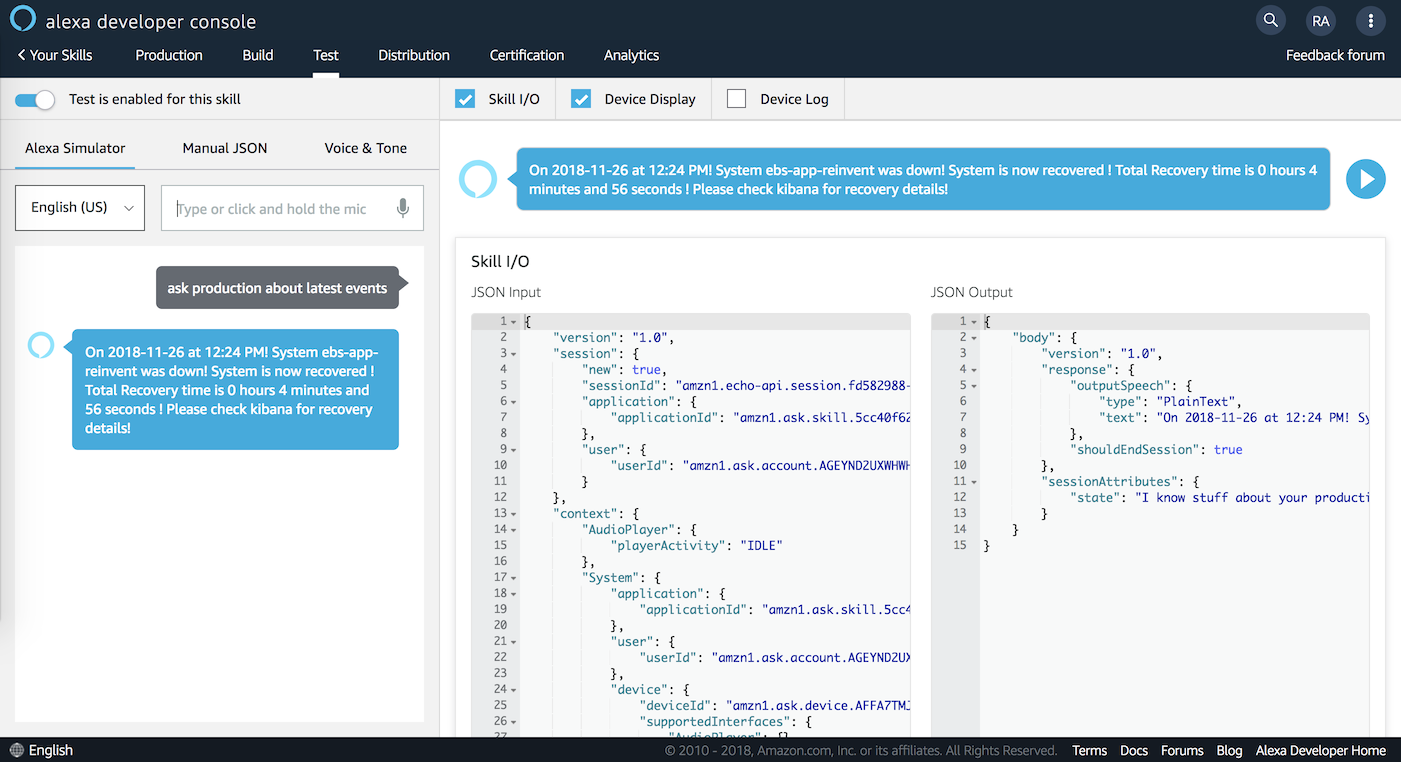Click the JSON Output label

tap(971, 292)
